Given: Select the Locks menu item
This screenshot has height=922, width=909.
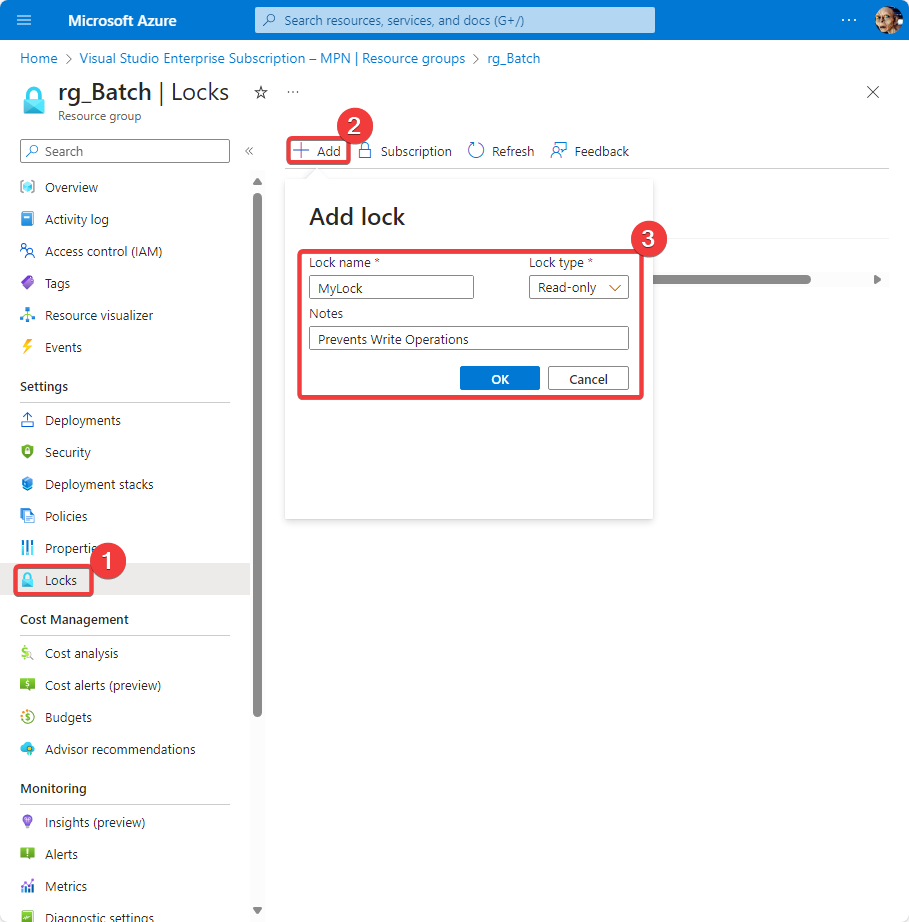Looking at the screenshot, I should click(60, 580).
